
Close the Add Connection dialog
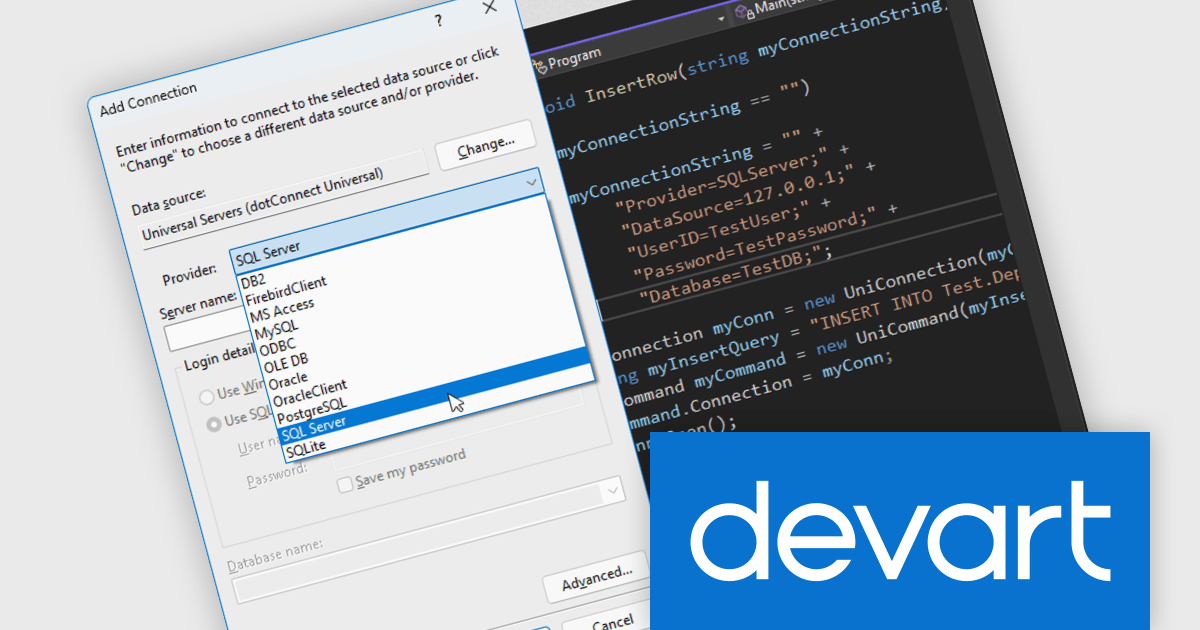click(x=489, y=8)
